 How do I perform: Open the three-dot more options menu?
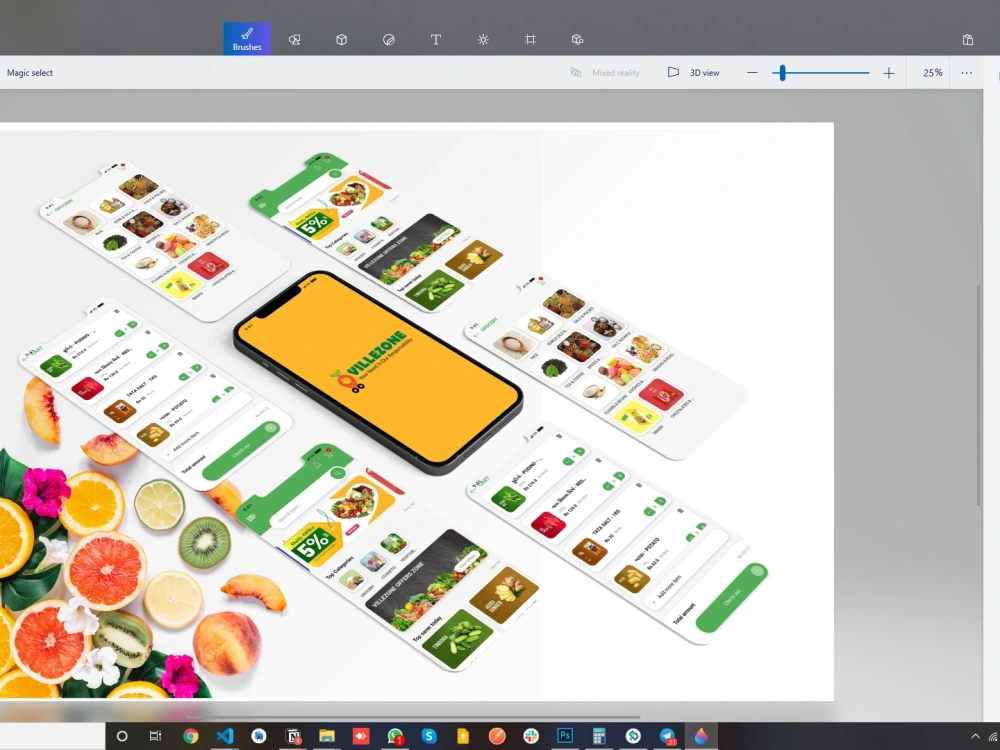click(966, 73)
